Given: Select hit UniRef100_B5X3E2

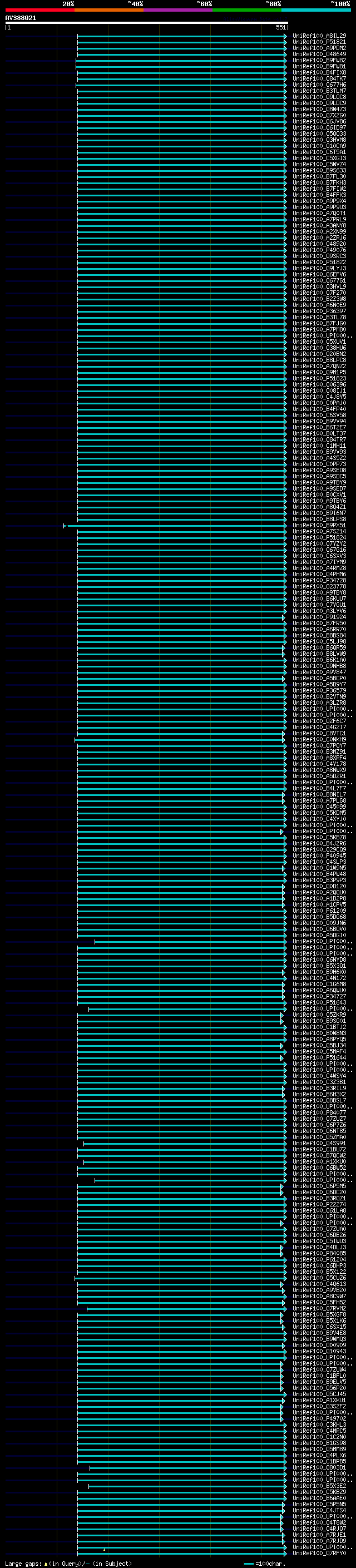Looking at the screenshot, I should [319, 1486].
